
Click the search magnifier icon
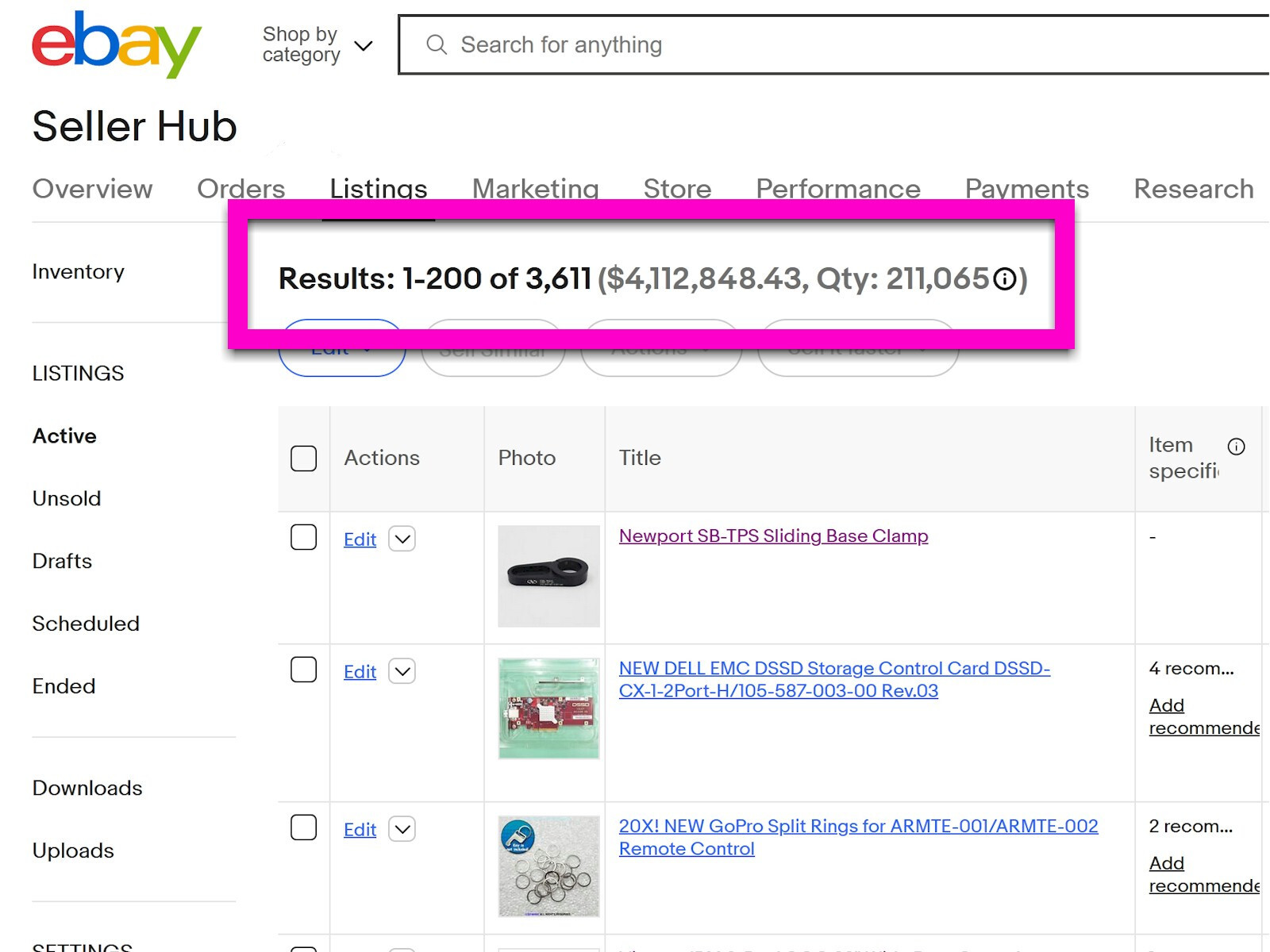pyautogui.click(x=437, y=44)
